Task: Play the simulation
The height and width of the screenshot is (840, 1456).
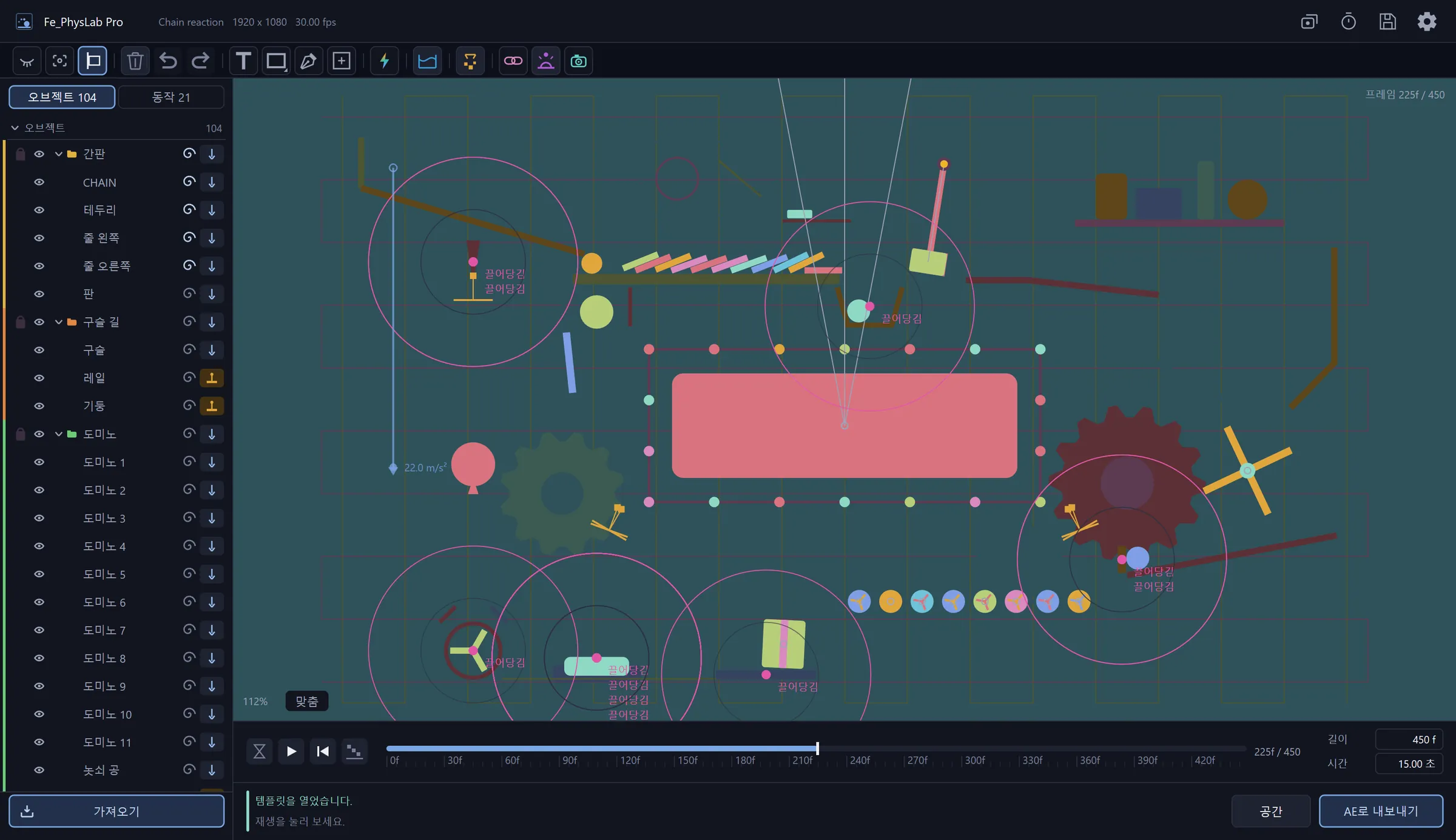Action: 291,751
